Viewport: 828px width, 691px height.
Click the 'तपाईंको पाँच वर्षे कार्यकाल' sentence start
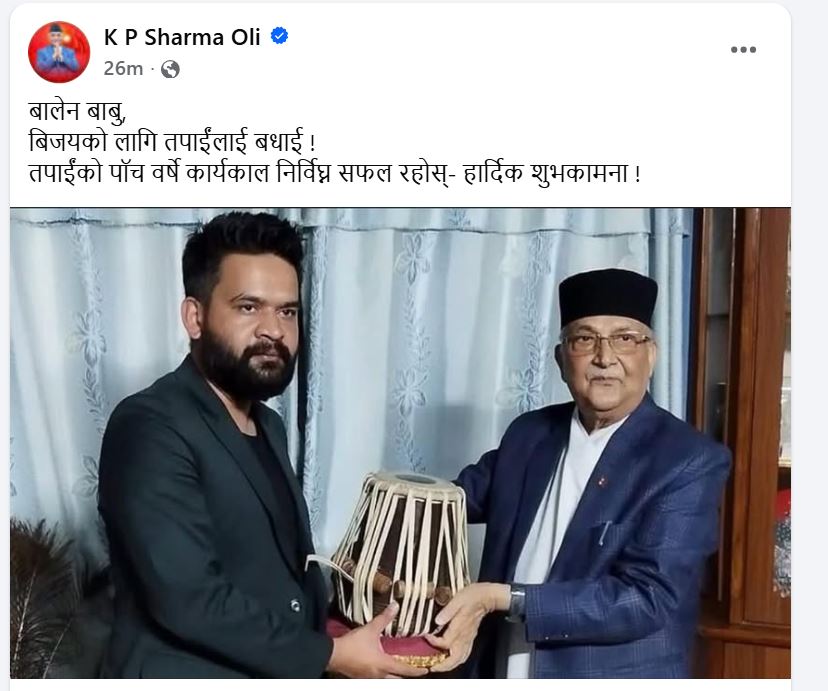(x=149, y=174)
